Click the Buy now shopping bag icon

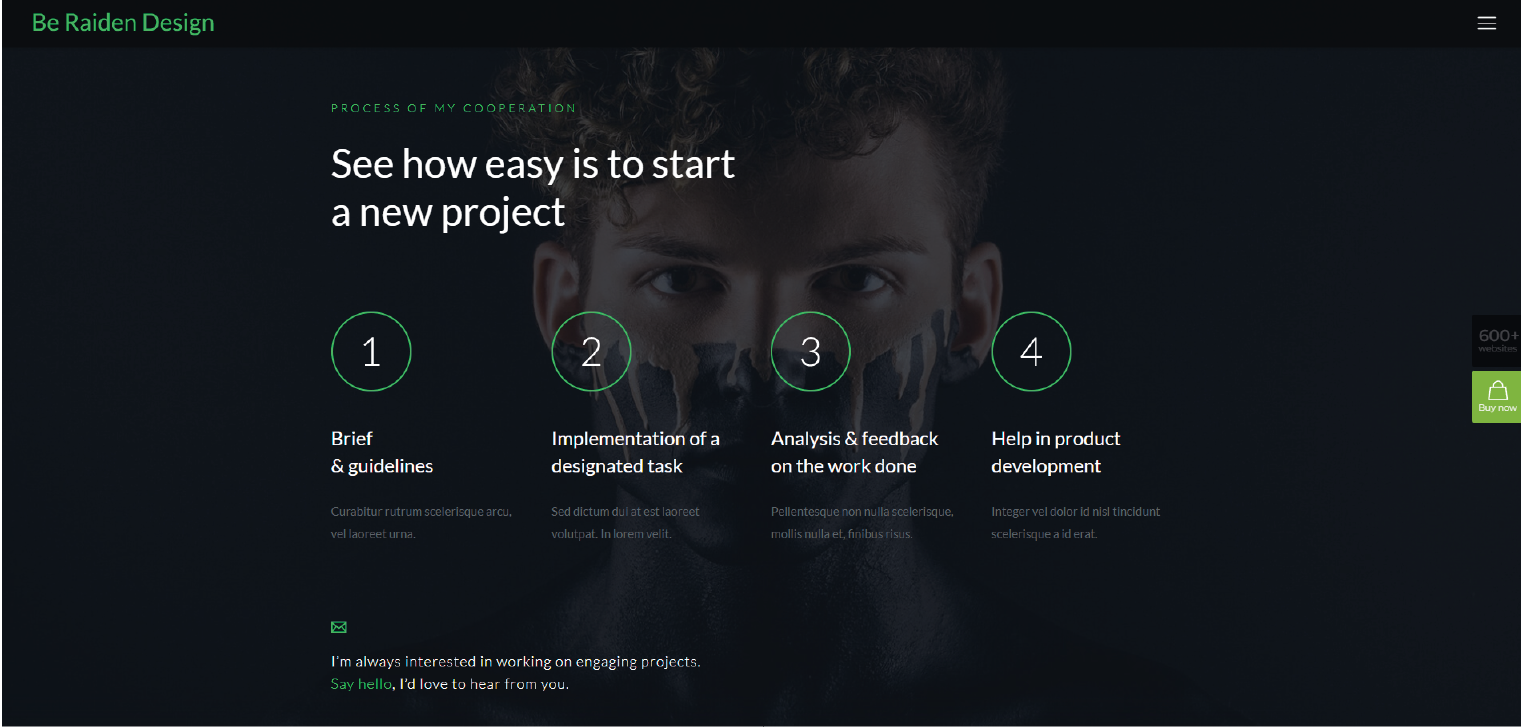pos(1496,397)
